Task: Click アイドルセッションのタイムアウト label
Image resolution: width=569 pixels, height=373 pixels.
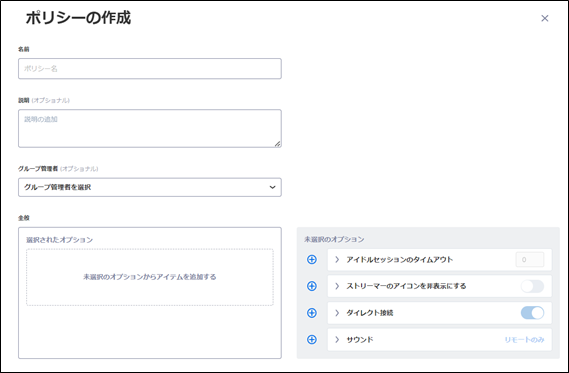Action: [x=400, y=259]
